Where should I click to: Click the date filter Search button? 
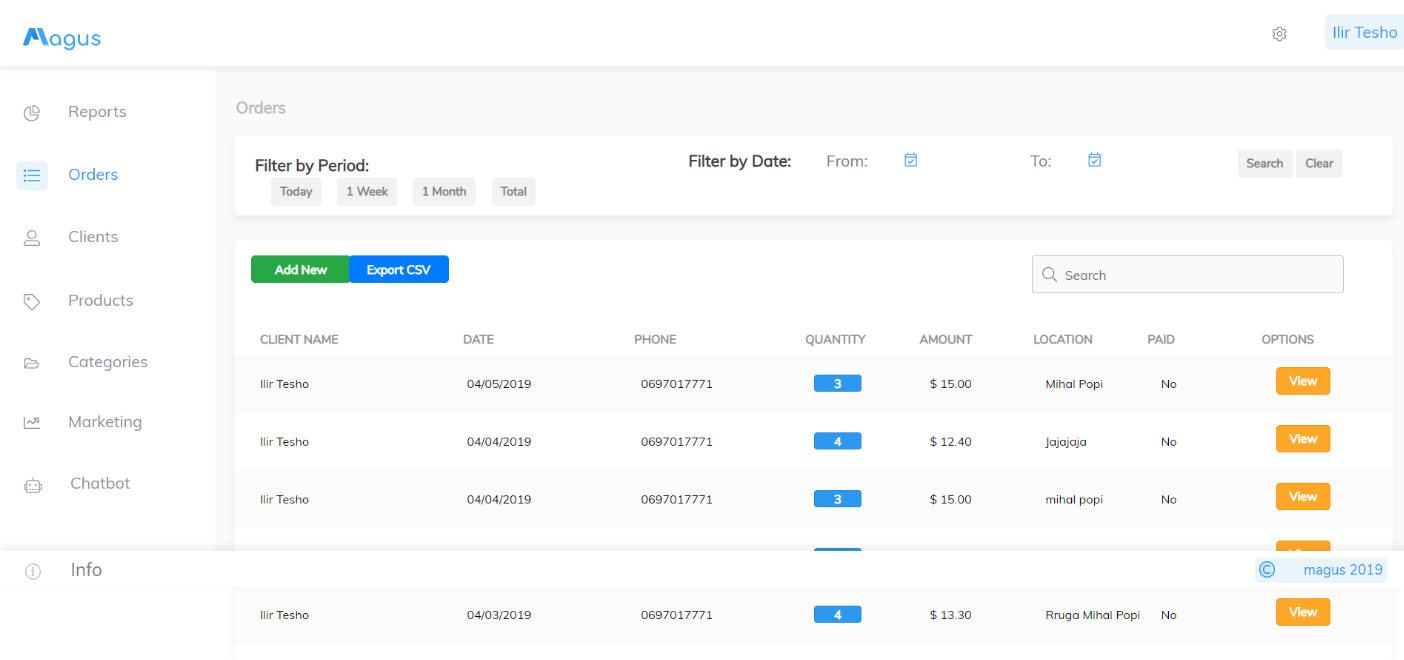1265,164
